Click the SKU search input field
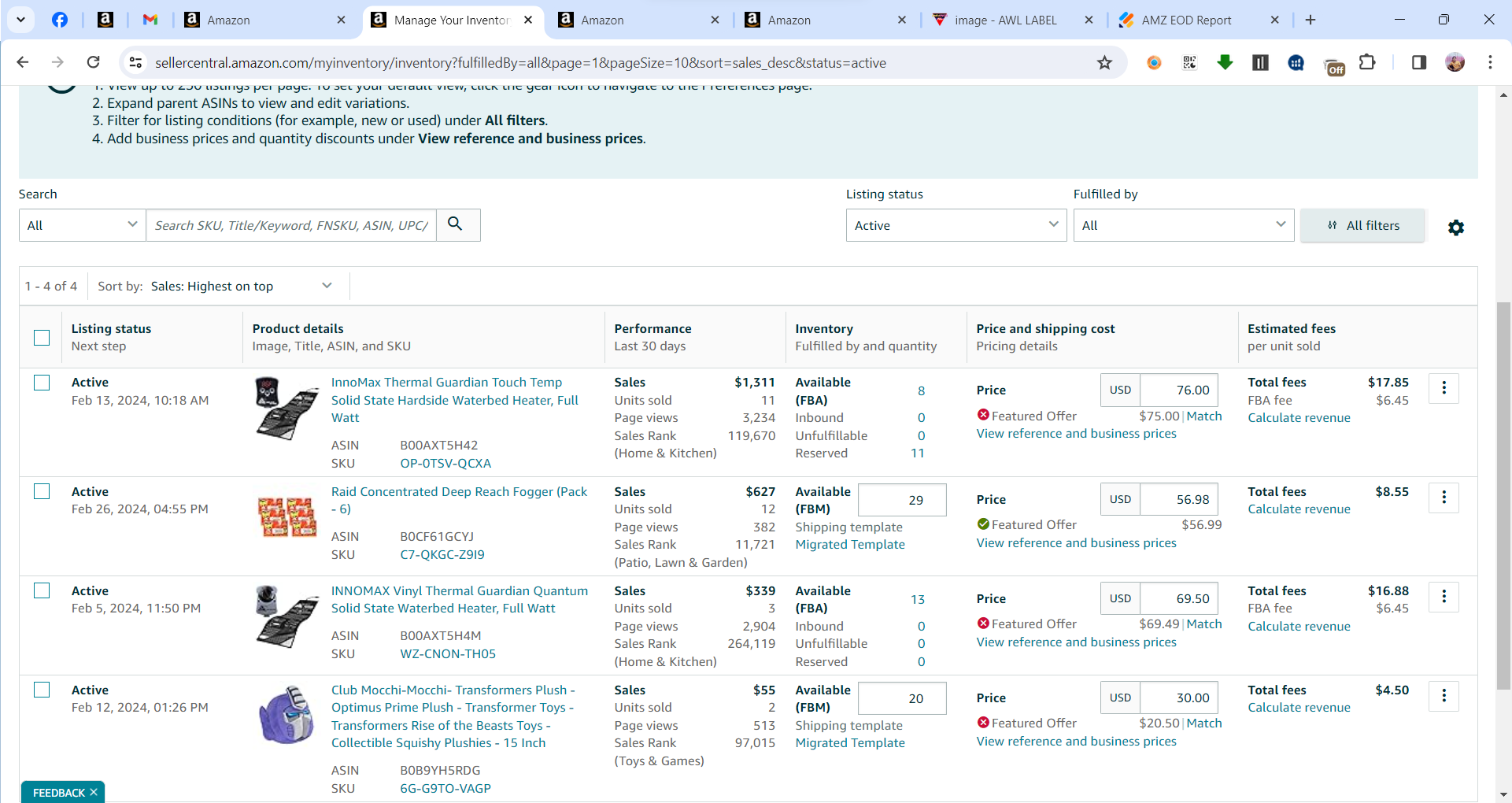The width and height of the screenshot is (1512, 803). point(291,225)
